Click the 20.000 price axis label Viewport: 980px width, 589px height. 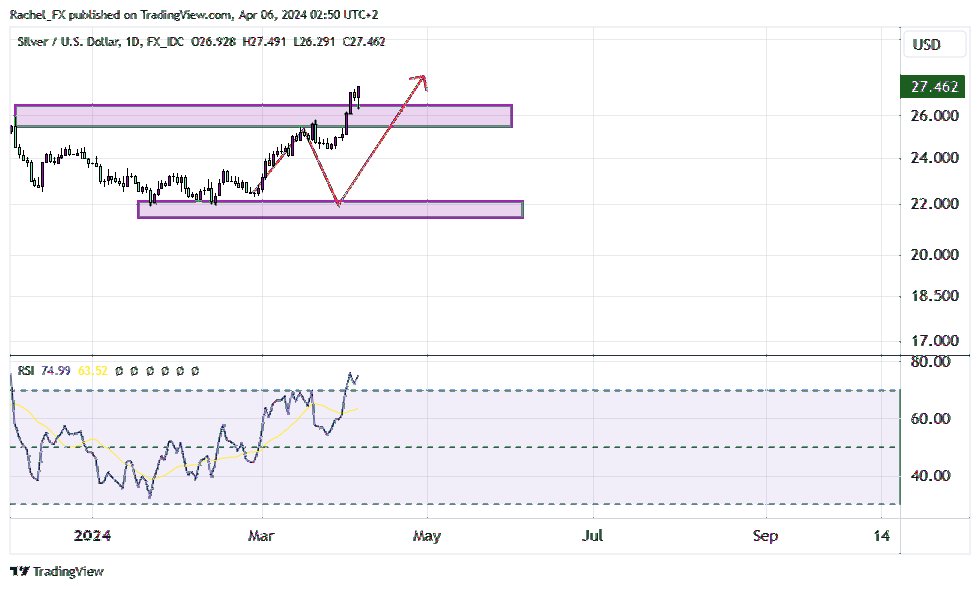(x=935, y=254)
